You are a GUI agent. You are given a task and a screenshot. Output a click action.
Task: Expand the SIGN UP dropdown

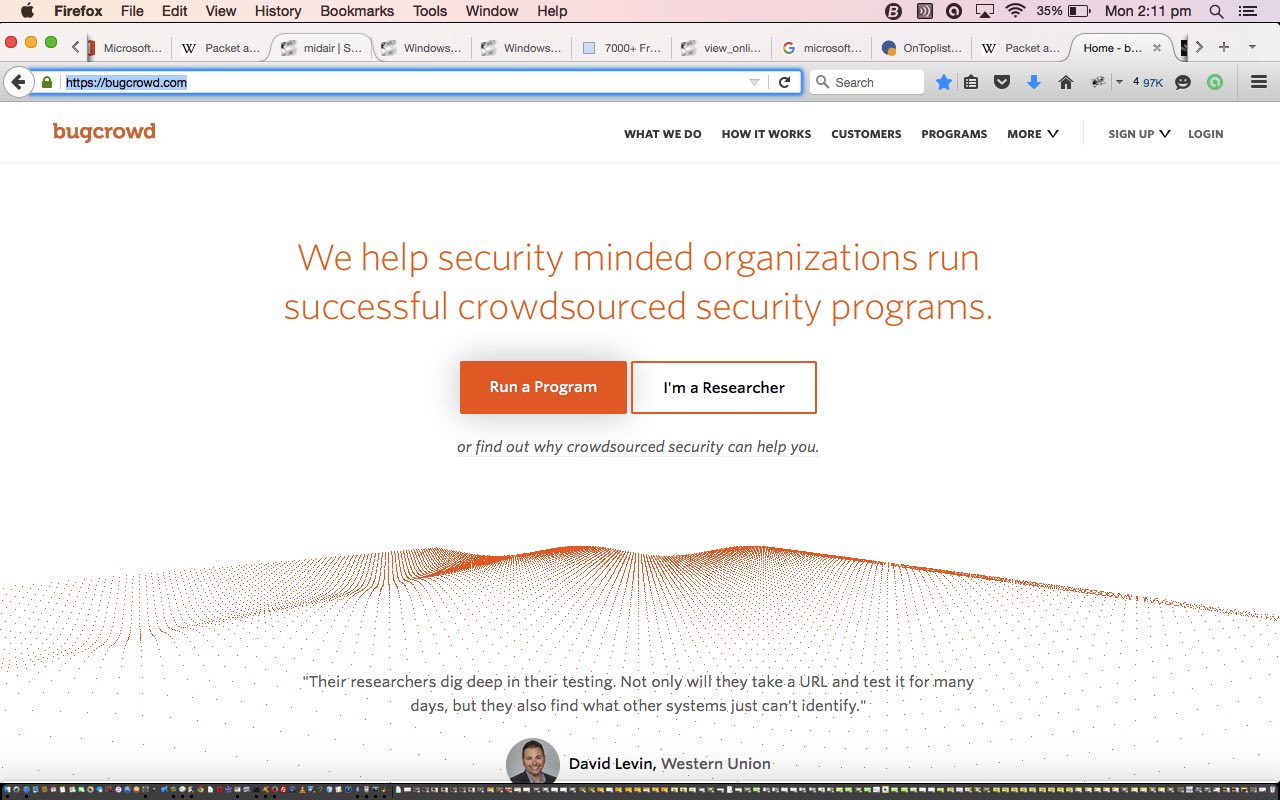pos(1139,134)
